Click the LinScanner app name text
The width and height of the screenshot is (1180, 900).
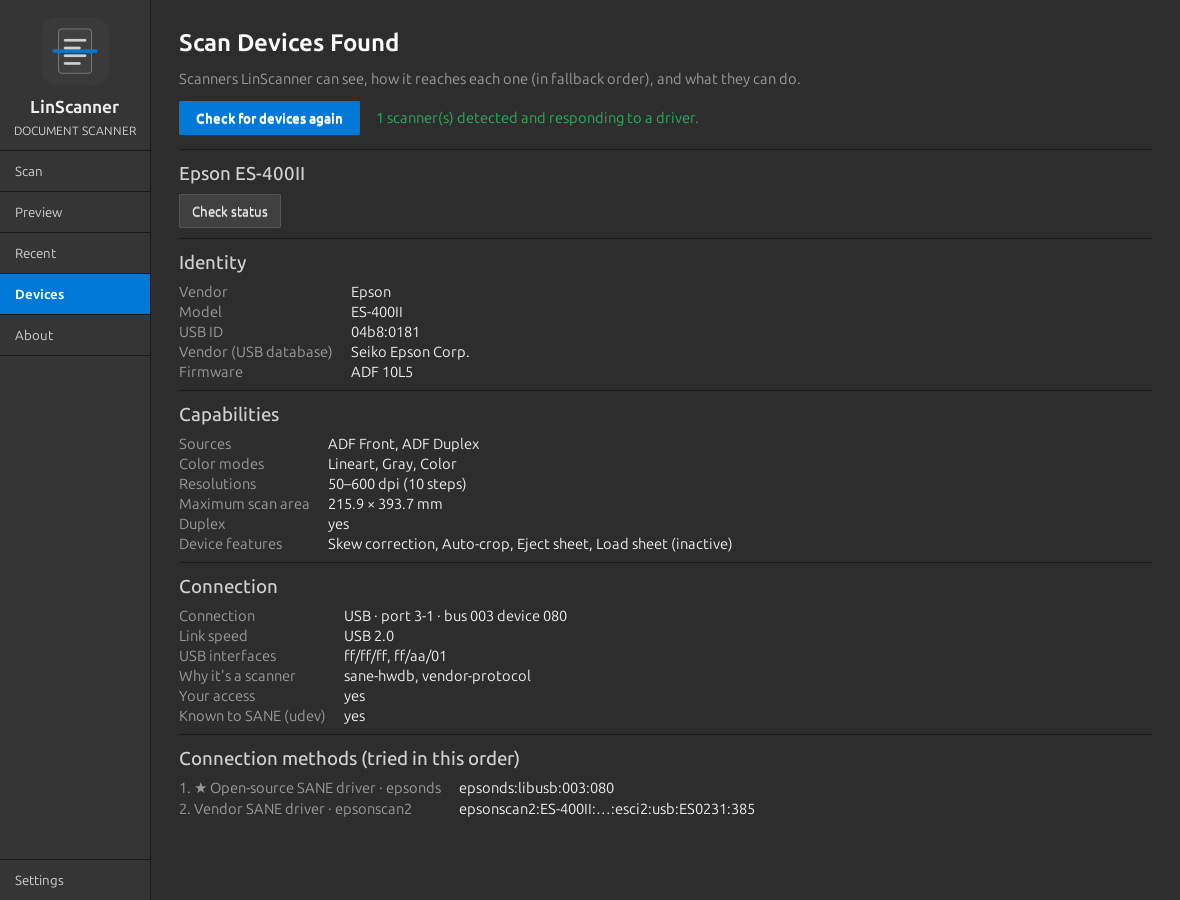click(75, 107)
